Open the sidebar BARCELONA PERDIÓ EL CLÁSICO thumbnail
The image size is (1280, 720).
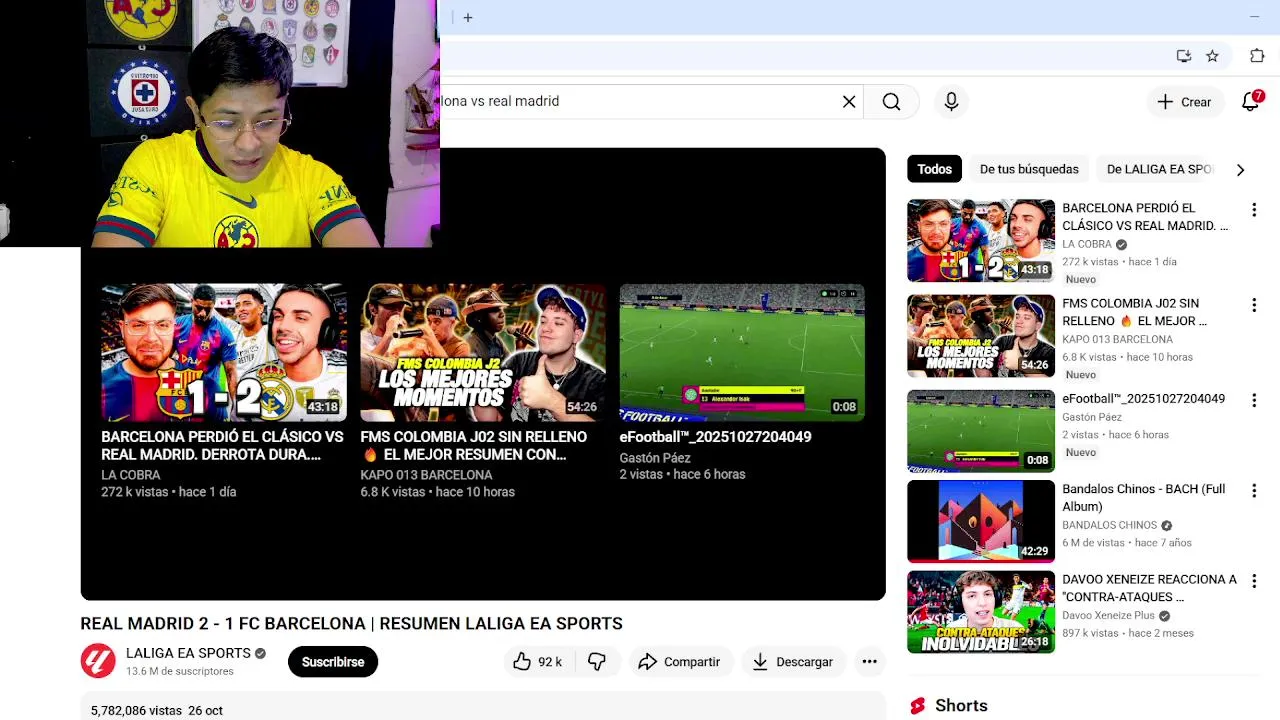[x=981, y=241]
